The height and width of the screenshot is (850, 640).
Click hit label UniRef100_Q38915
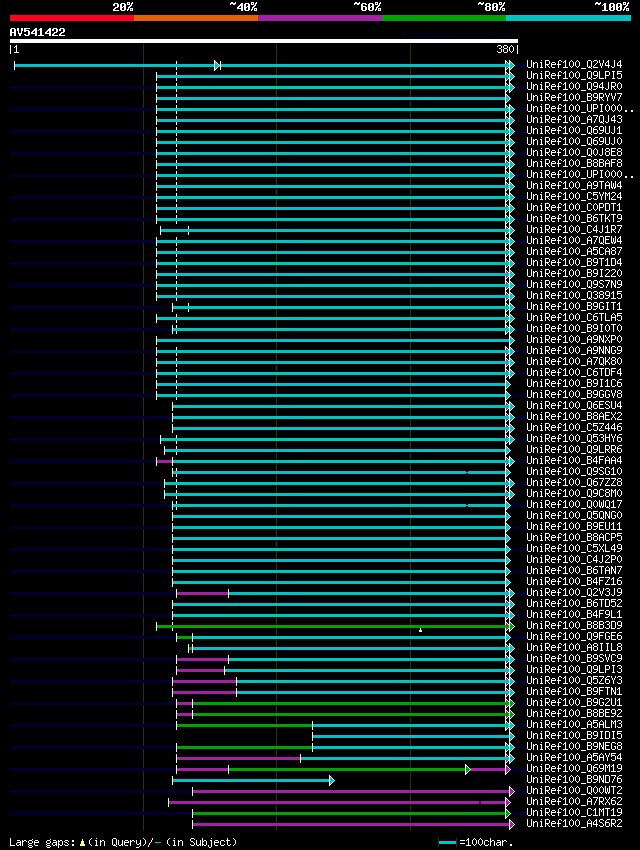click(574, 295)
